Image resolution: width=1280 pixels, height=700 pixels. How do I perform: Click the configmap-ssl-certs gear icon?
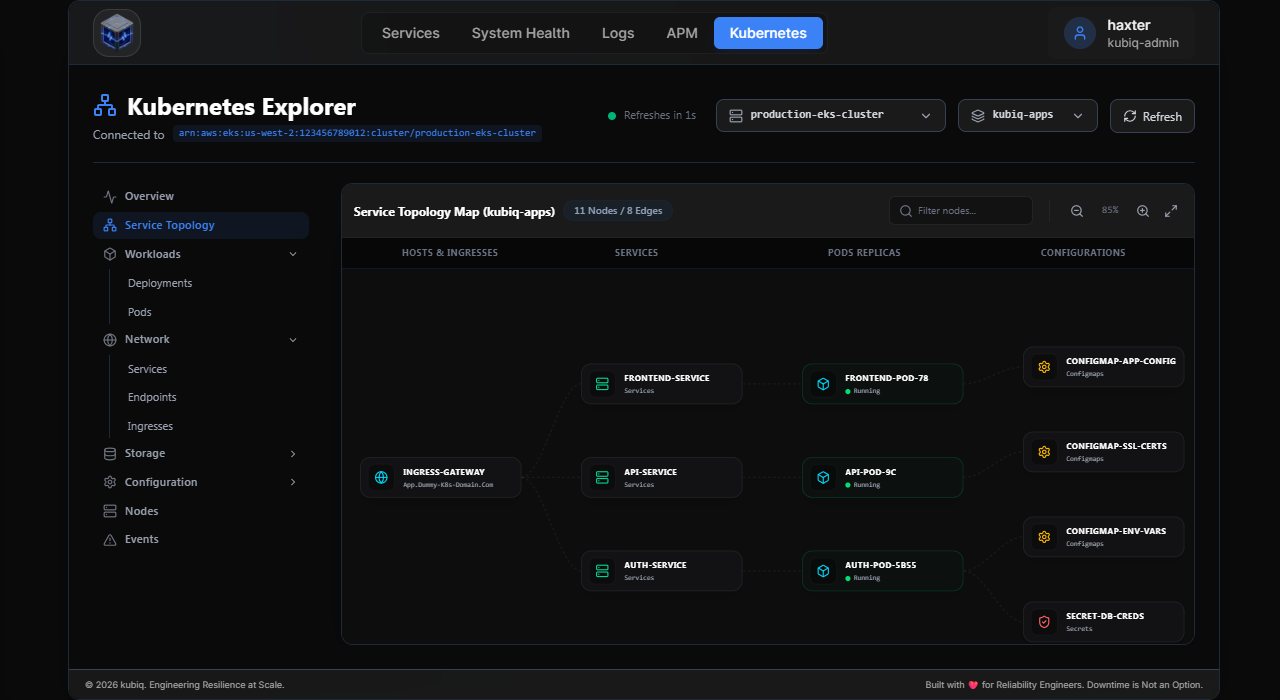[x=1044, y=452]
